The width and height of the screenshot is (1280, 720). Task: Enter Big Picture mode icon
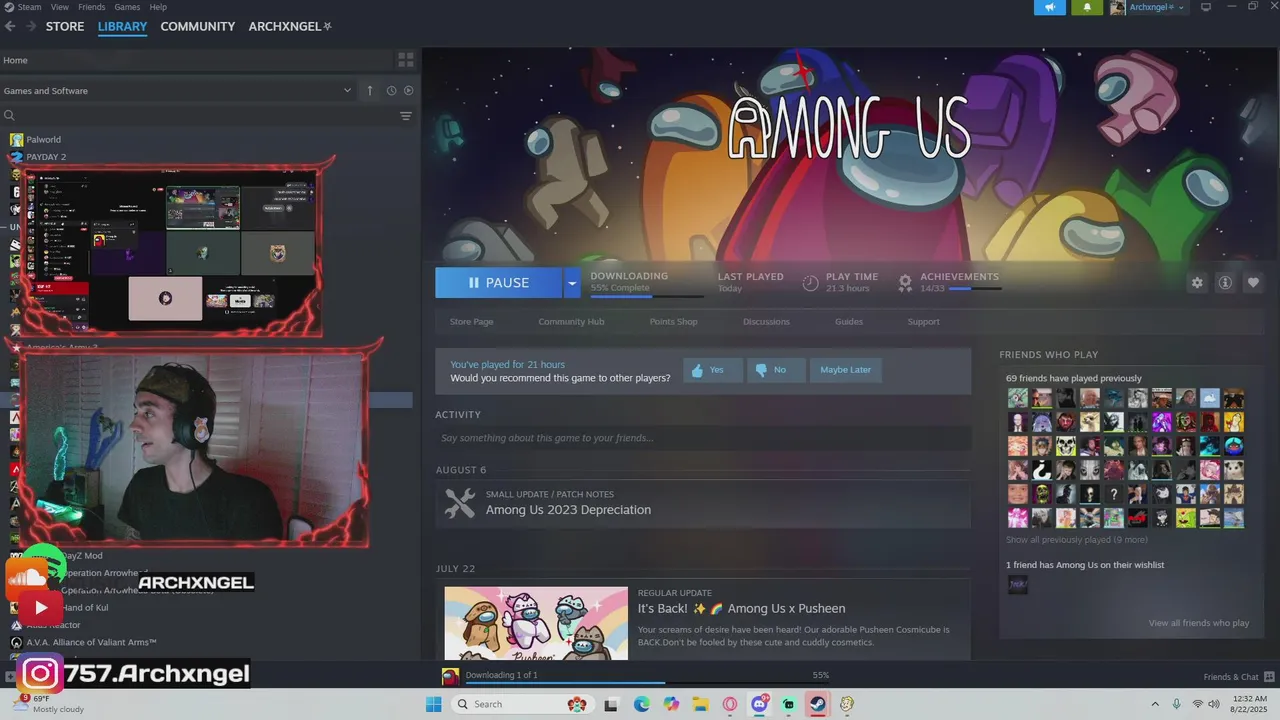tap(1206, 7)
